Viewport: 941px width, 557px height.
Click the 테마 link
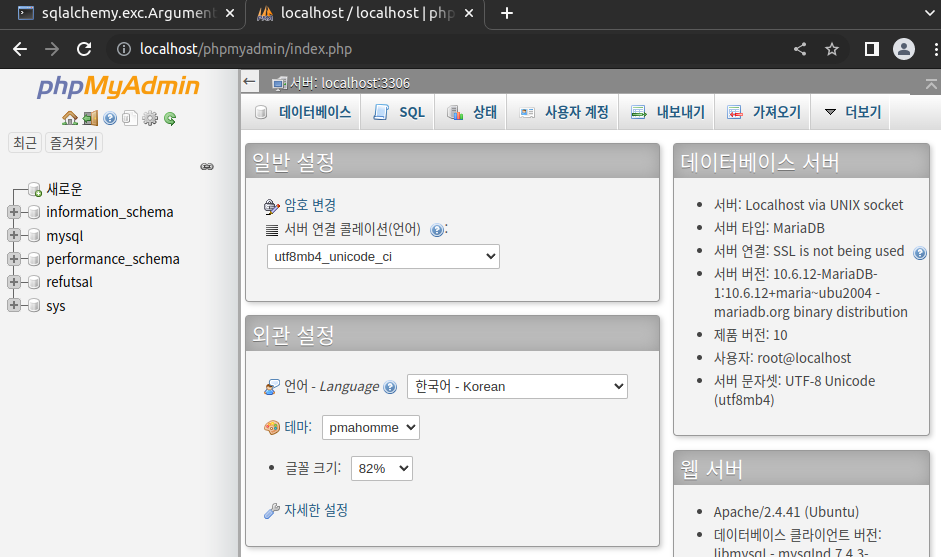tap(298, 427)
